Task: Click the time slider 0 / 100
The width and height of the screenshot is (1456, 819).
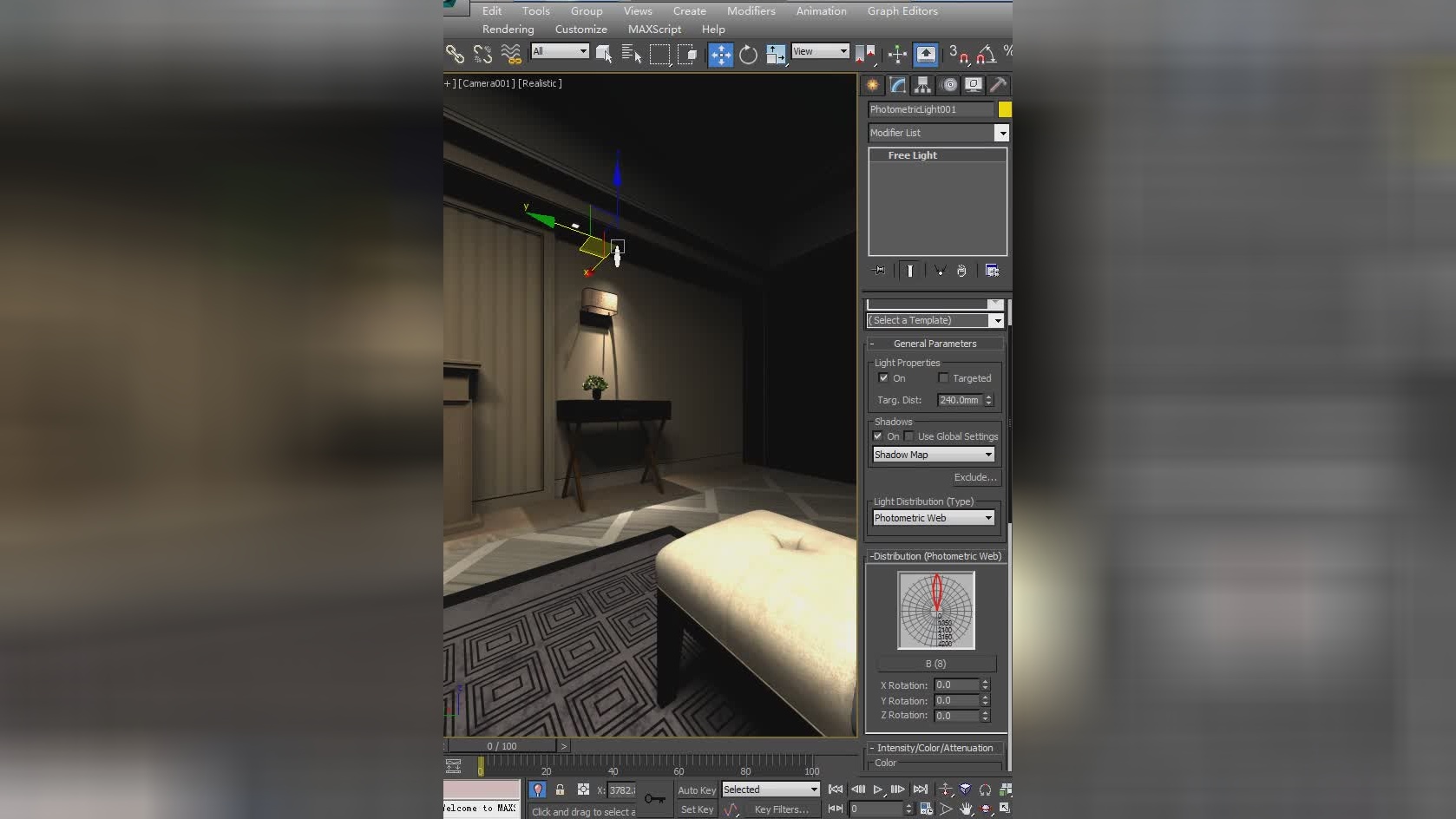Action: [x=502, y=746]
